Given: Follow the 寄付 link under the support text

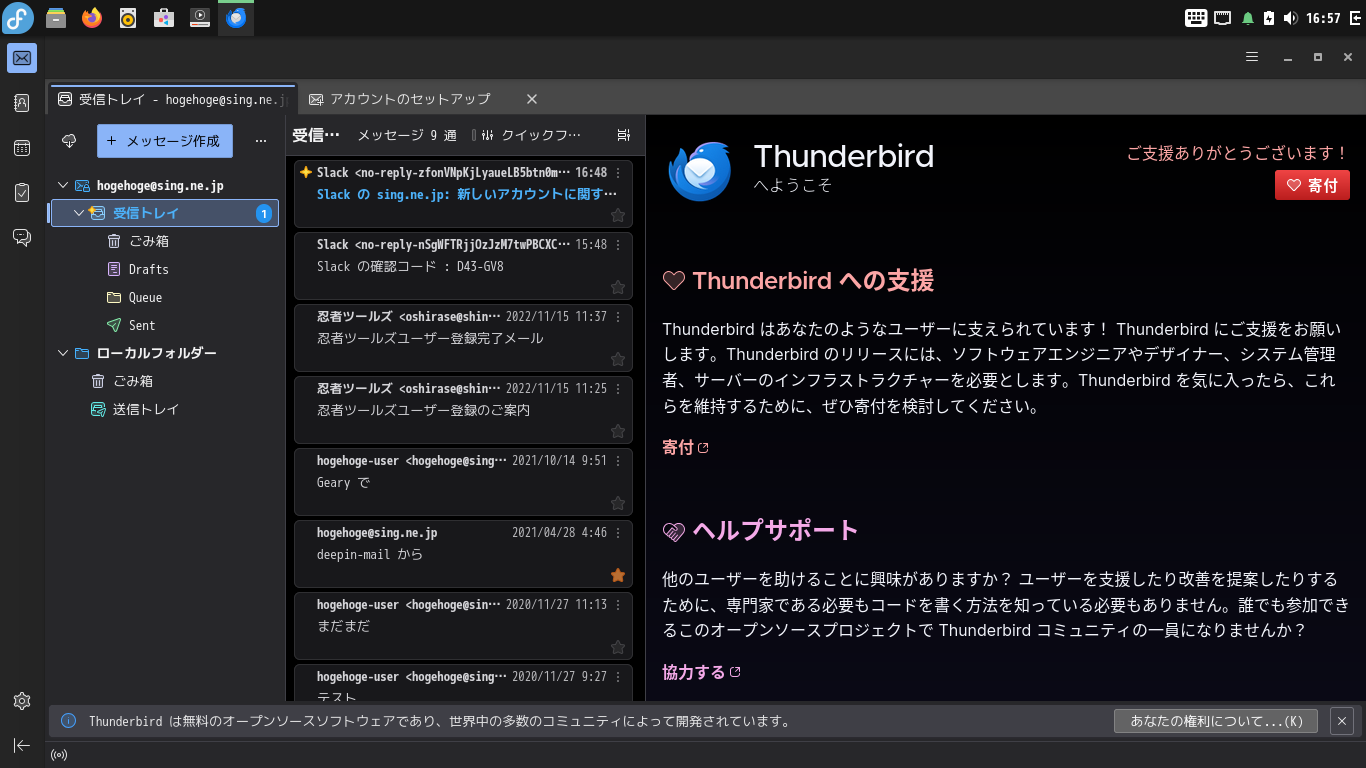Looking at the screenshot, I should click(x=685, y=448).
